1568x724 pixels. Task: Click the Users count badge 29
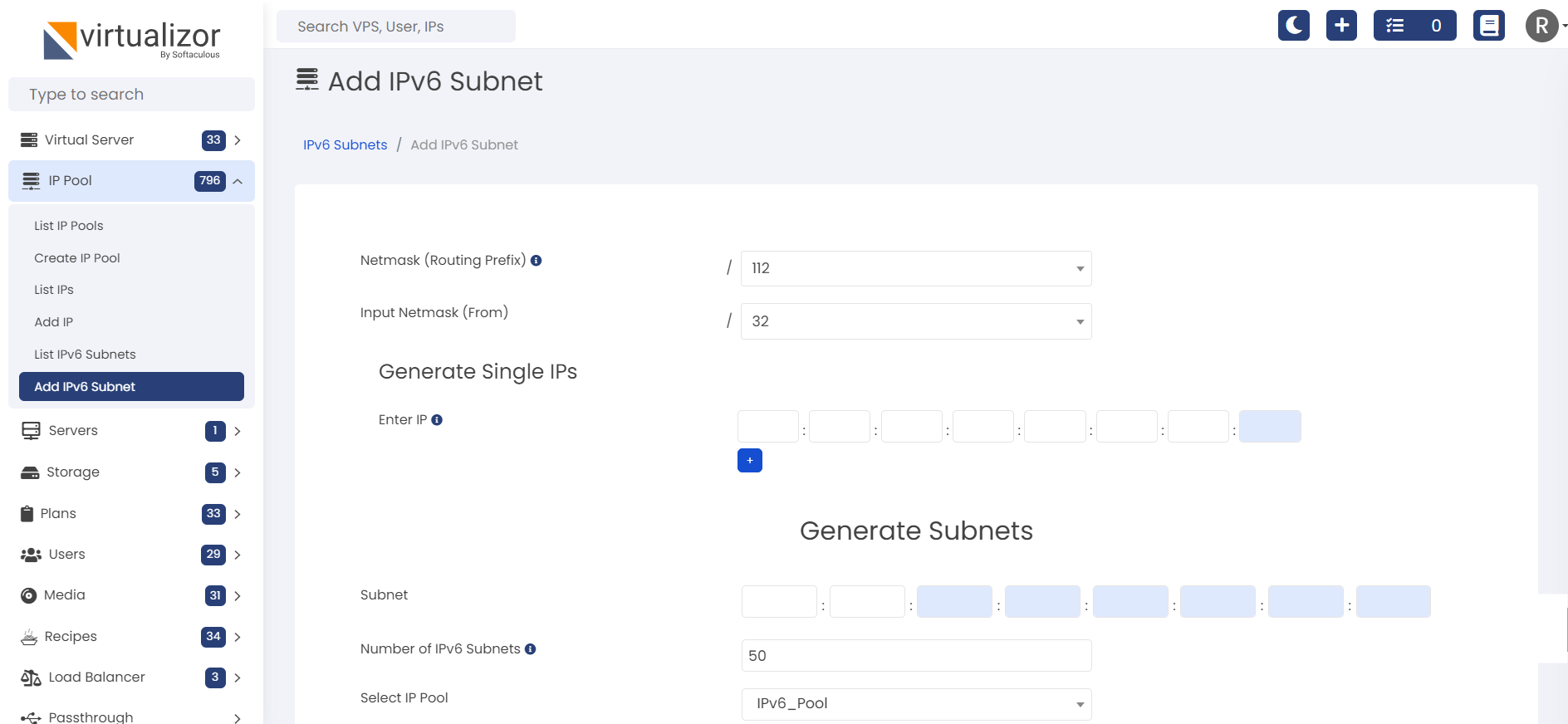(x=213, y=555)
